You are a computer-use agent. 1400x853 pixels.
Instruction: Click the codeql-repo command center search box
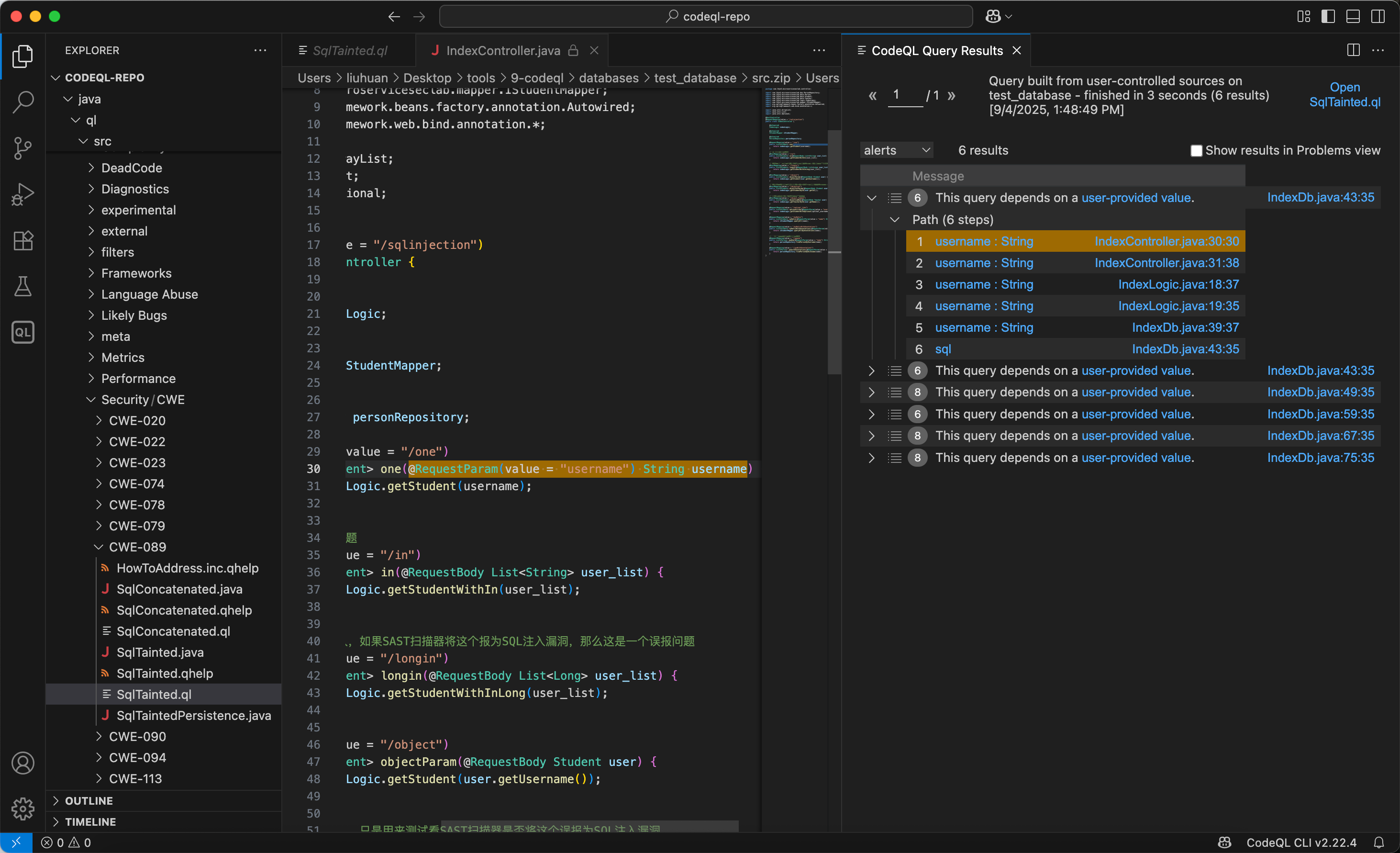point(706,16)
